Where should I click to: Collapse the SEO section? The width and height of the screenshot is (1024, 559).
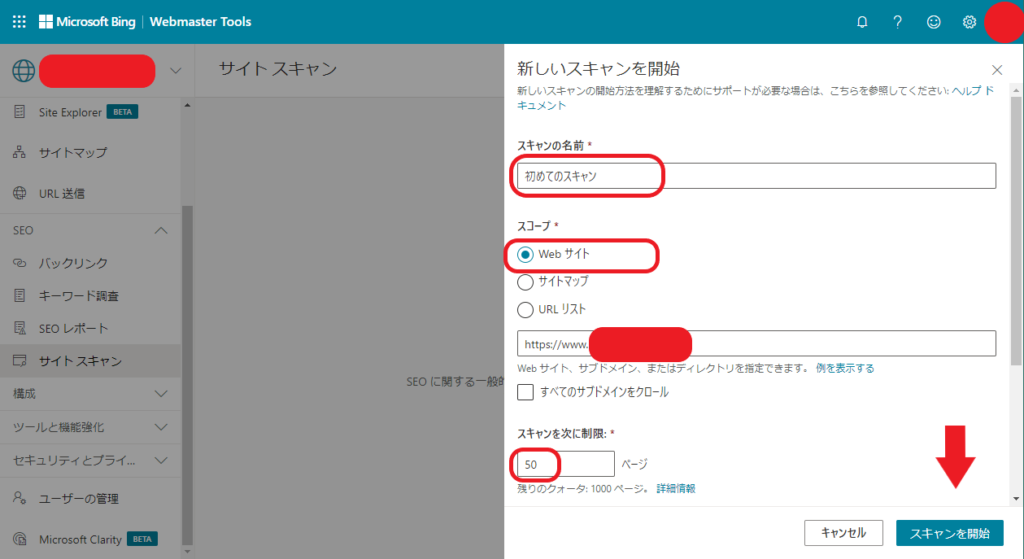point(161,231)
